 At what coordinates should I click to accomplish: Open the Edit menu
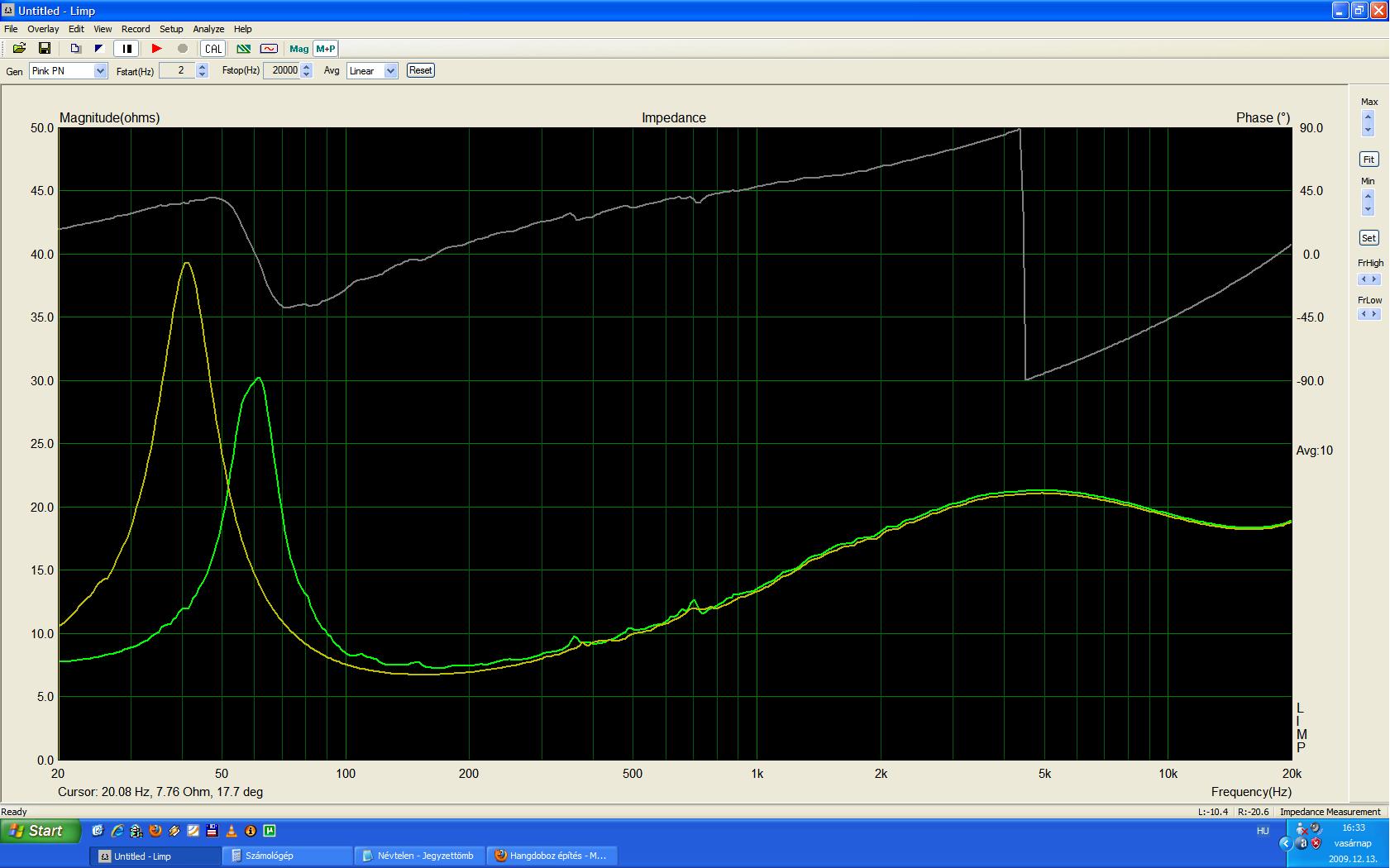76,29
